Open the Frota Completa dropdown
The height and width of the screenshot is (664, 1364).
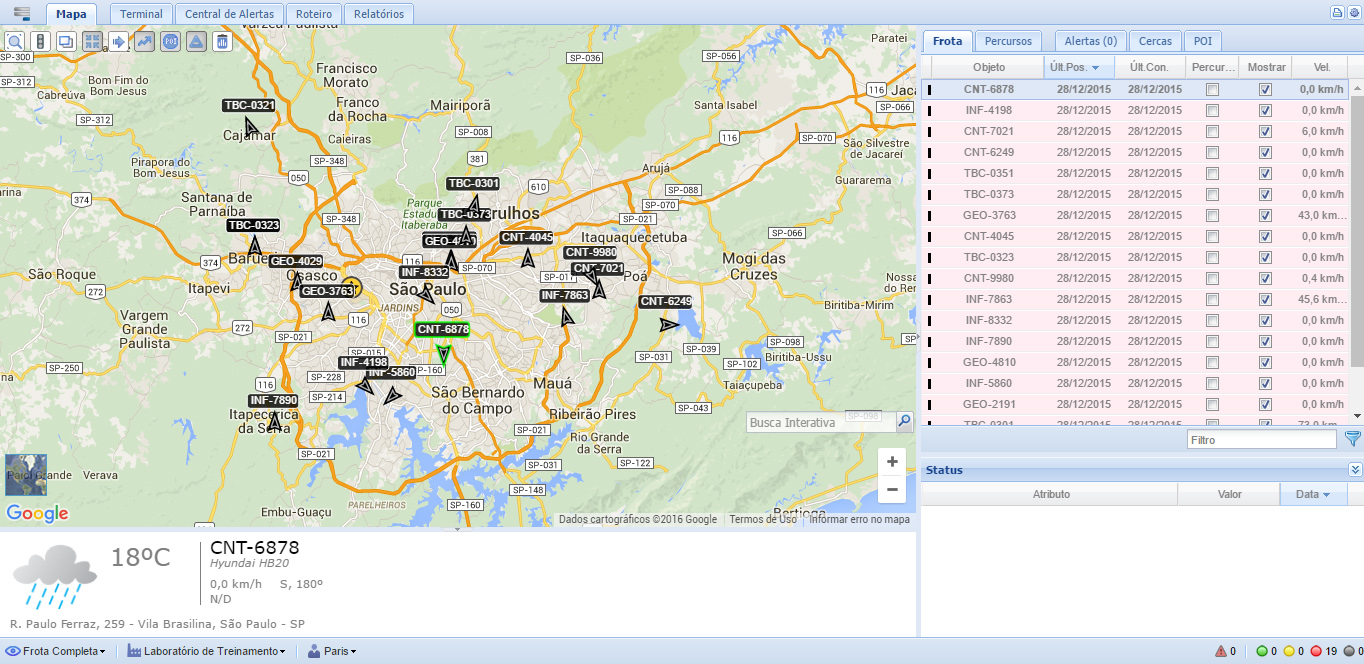[56, 651]
